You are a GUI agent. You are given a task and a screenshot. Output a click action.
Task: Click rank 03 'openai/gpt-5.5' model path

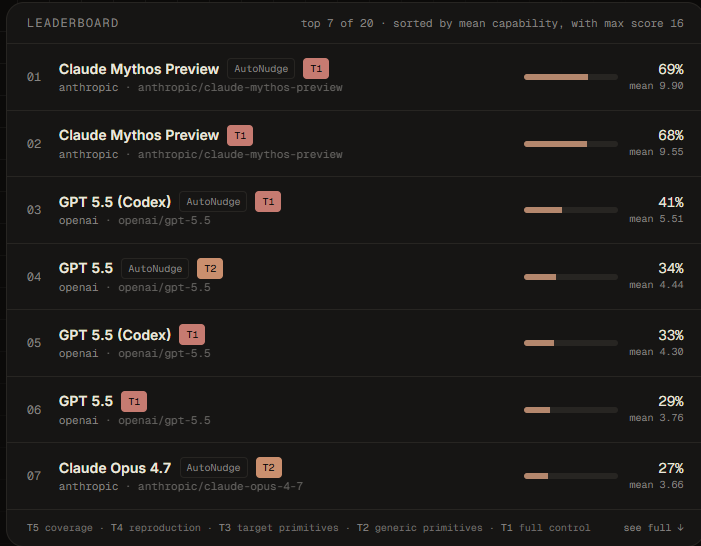[x=164, y=220]
